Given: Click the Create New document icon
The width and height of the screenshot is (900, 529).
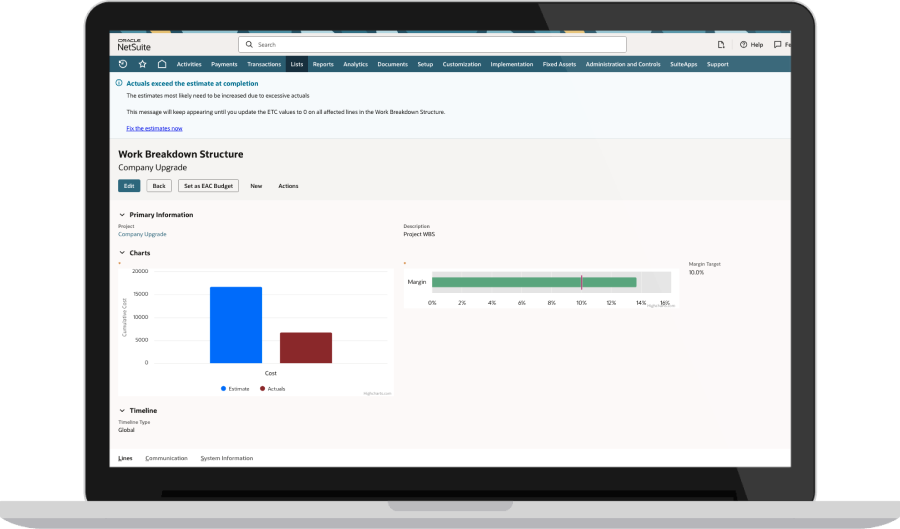Looking at the screenshot, I should coord(721,45).
